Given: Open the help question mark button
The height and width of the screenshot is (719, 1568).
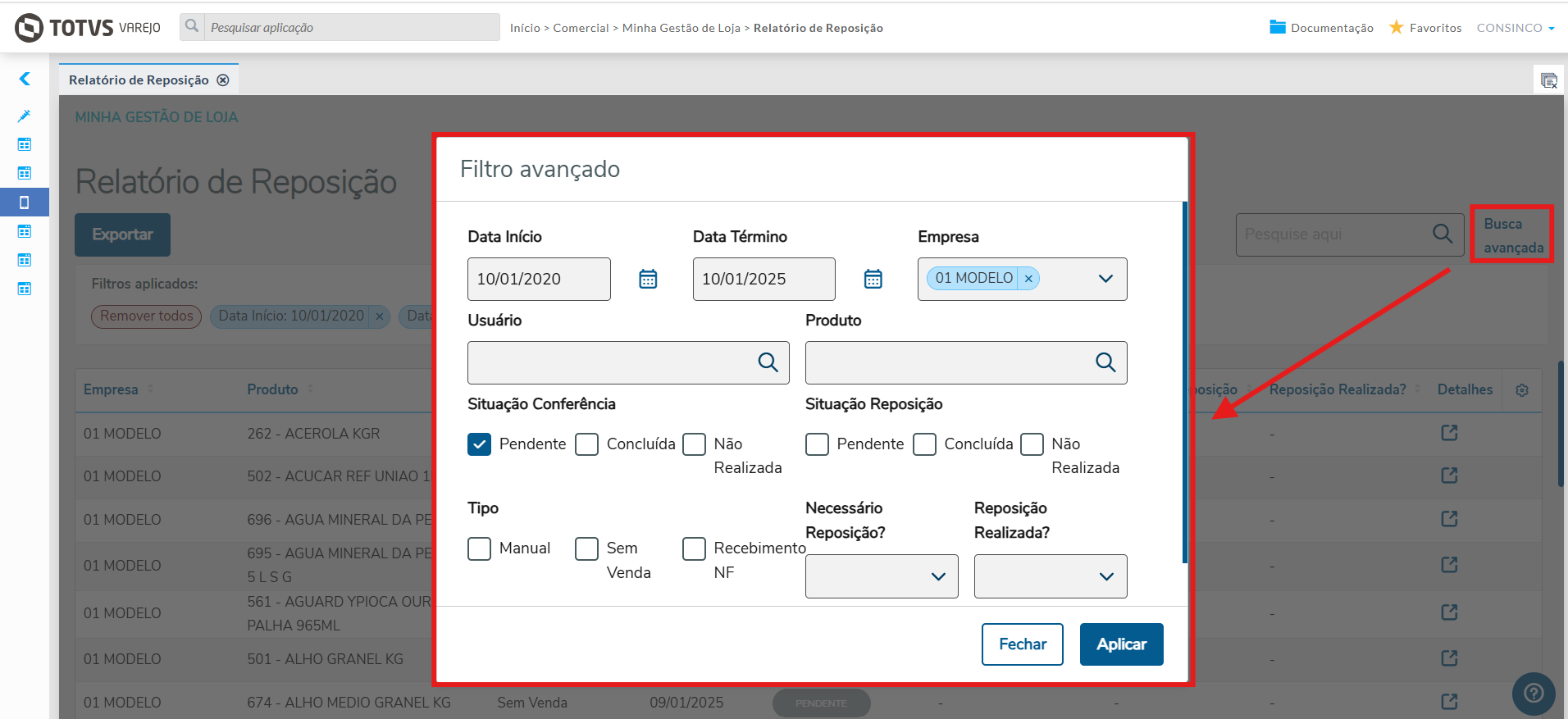Looking at the screenshot, I should click(x=1533, y=694).
